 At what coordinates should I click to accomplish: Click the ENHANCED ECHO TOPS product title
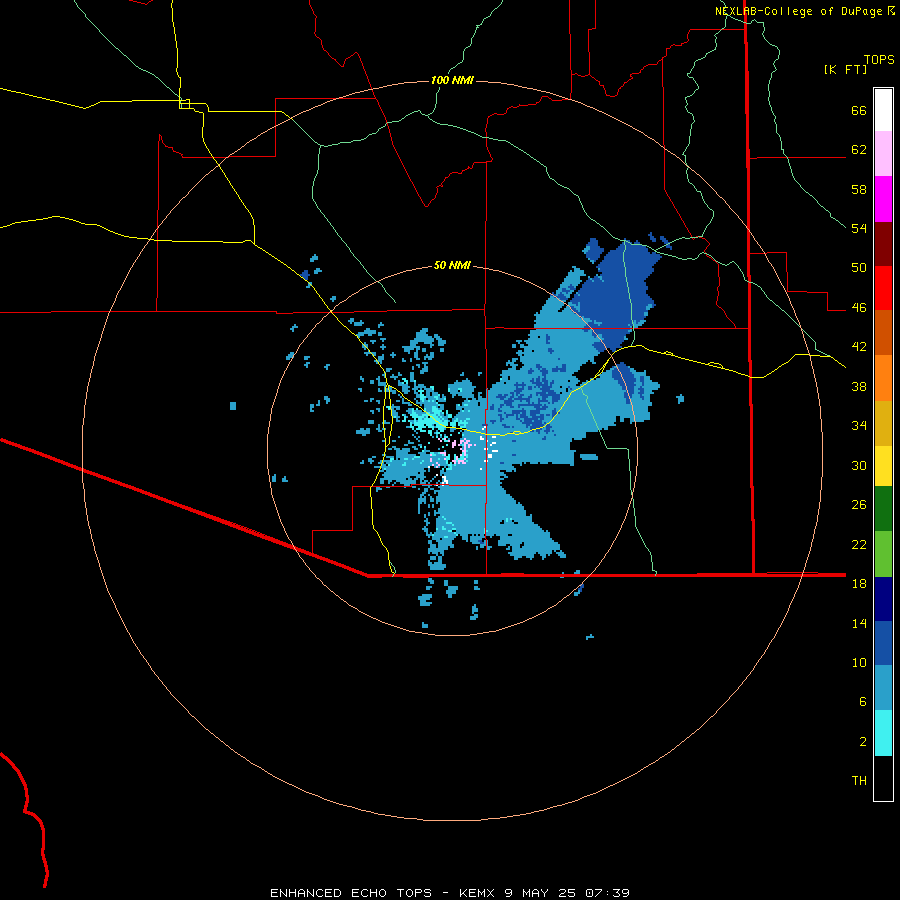351,893
